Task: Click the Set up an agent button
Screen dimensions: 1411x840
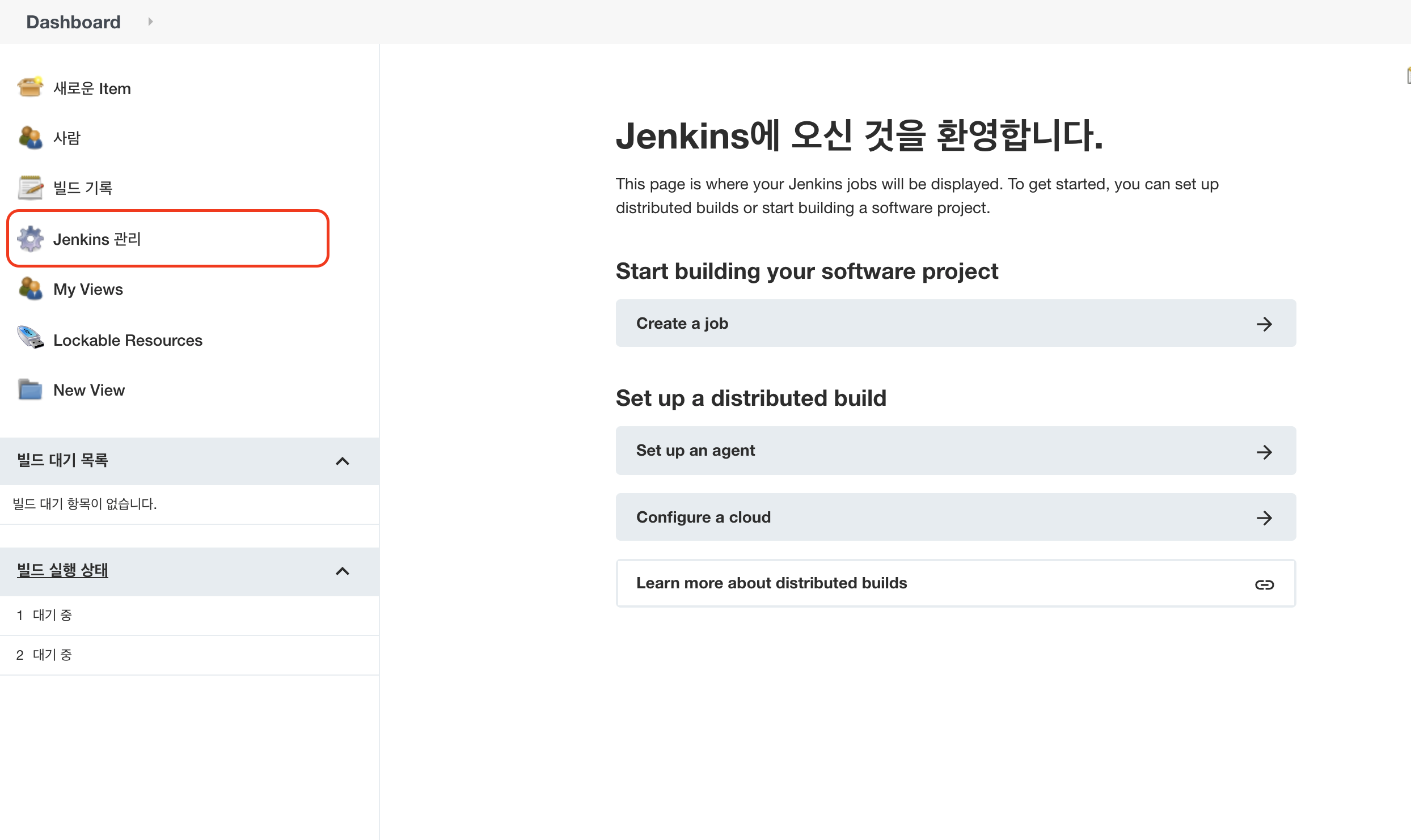Action: coord(955,451)
